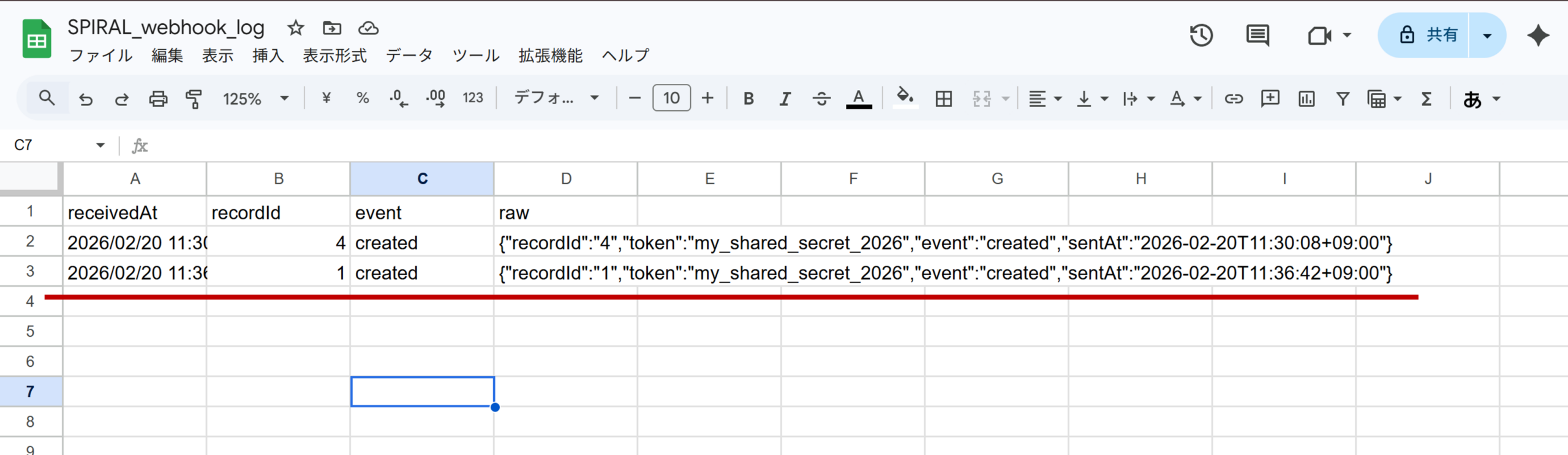Image resolution: width=1568 pixels, height=455 pixels.
Task: Toggle bold formatting
Action: click(748, 99)
